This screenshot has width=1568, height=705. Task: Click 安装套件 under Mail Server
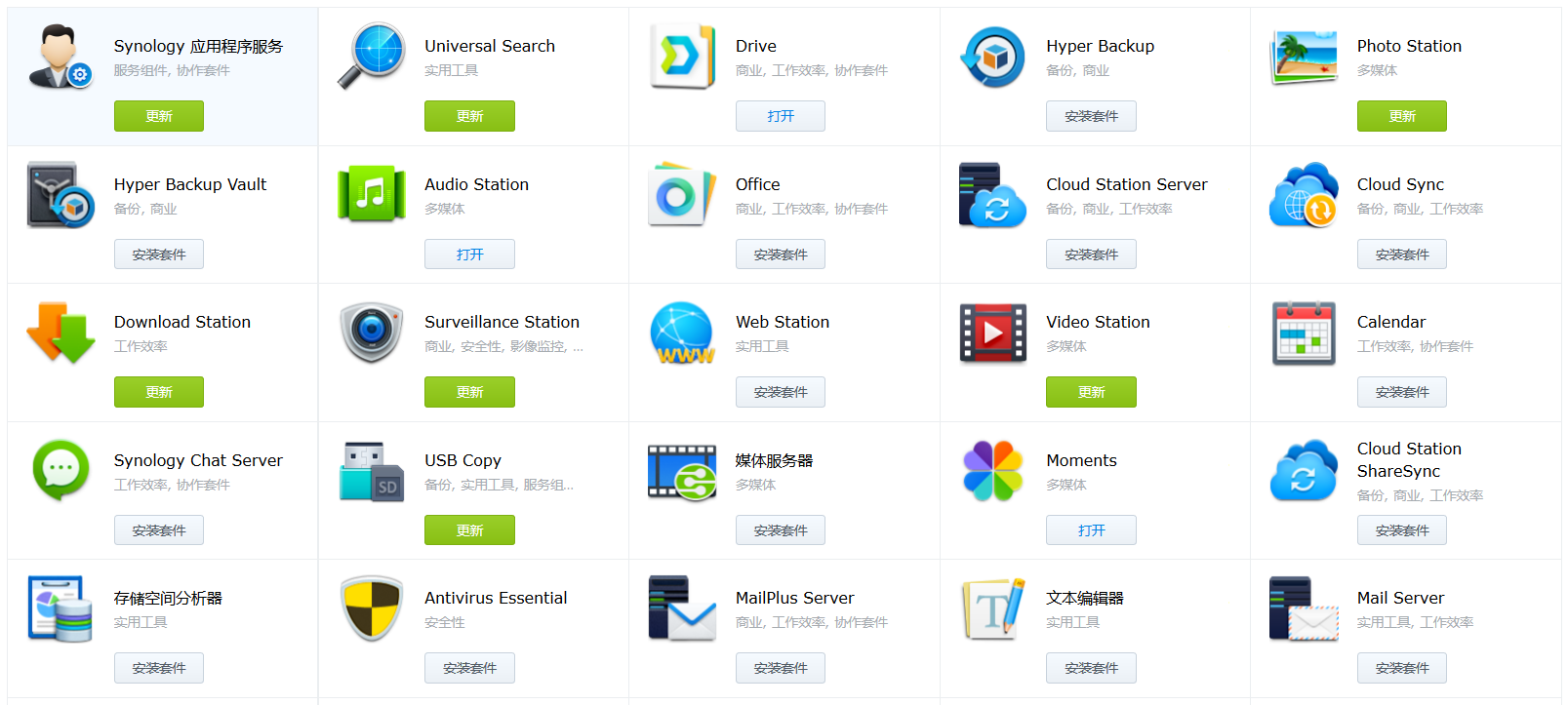(1402, 668)
